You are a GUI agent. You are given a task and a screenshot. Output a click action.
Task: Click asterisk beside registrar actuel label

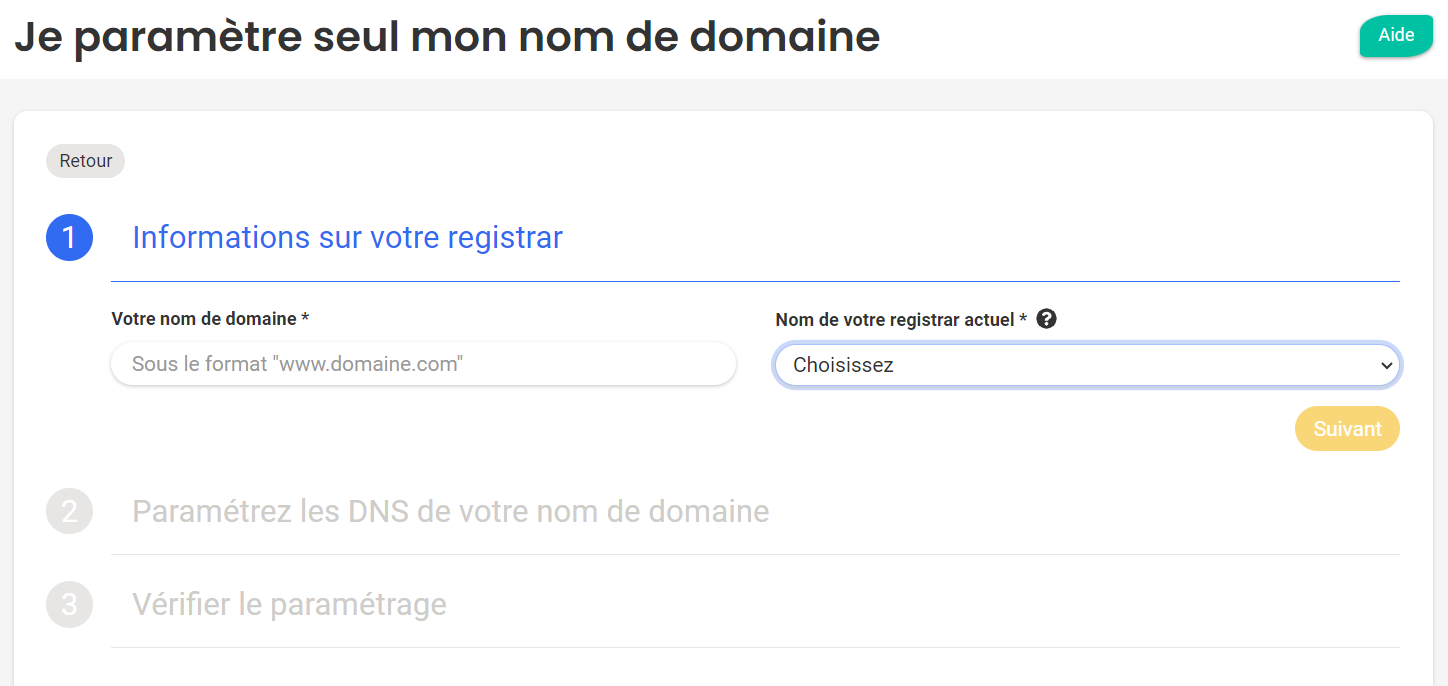[1023, 318]
